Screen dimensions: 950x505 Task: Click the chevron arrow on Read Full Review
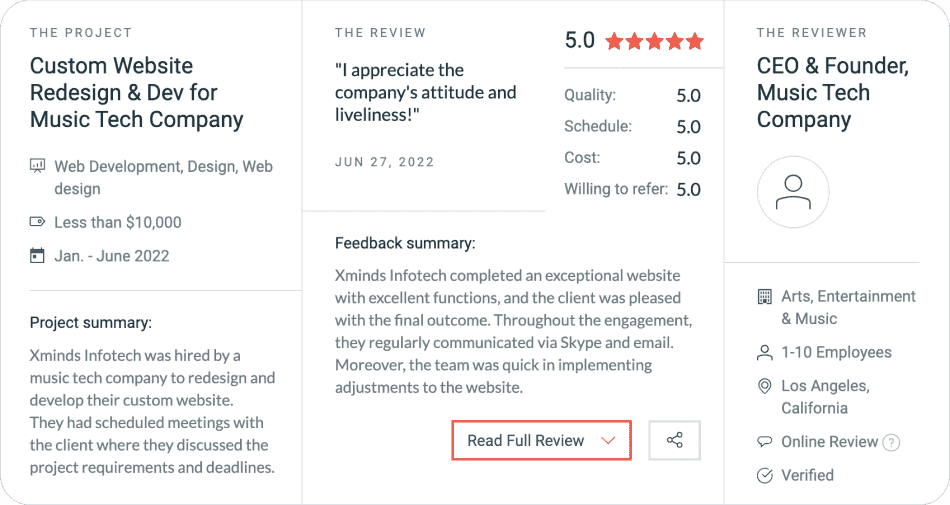coord(607,440)
